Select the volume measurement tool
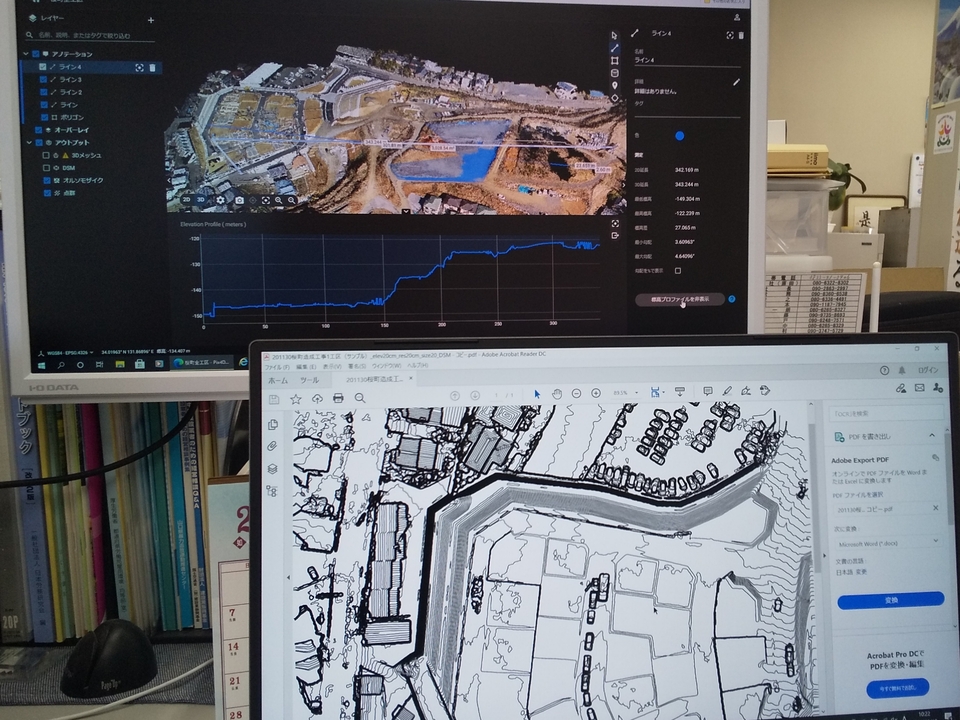The image size is (960, 720). pos(614,73)
